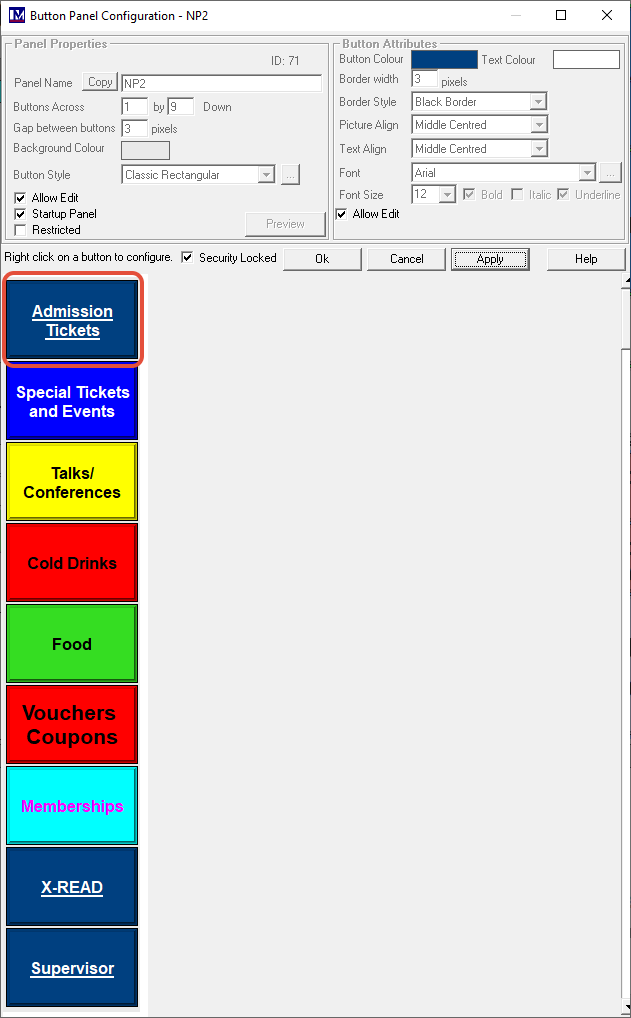
Task: Select the Vouchers Coupons panel button
Action: 72,725
